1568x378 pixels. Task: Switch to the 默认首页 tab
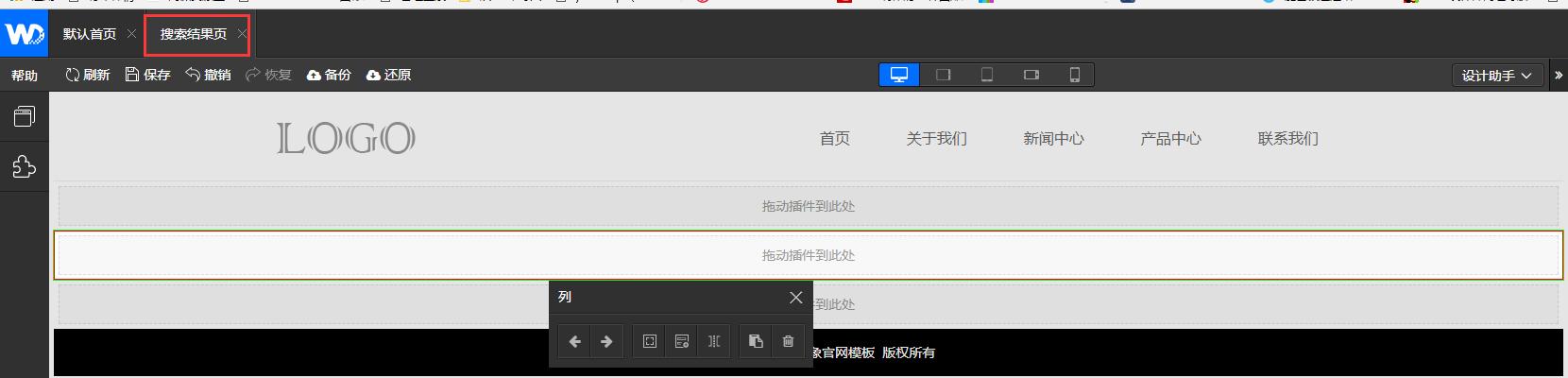[x=90, y=34]
